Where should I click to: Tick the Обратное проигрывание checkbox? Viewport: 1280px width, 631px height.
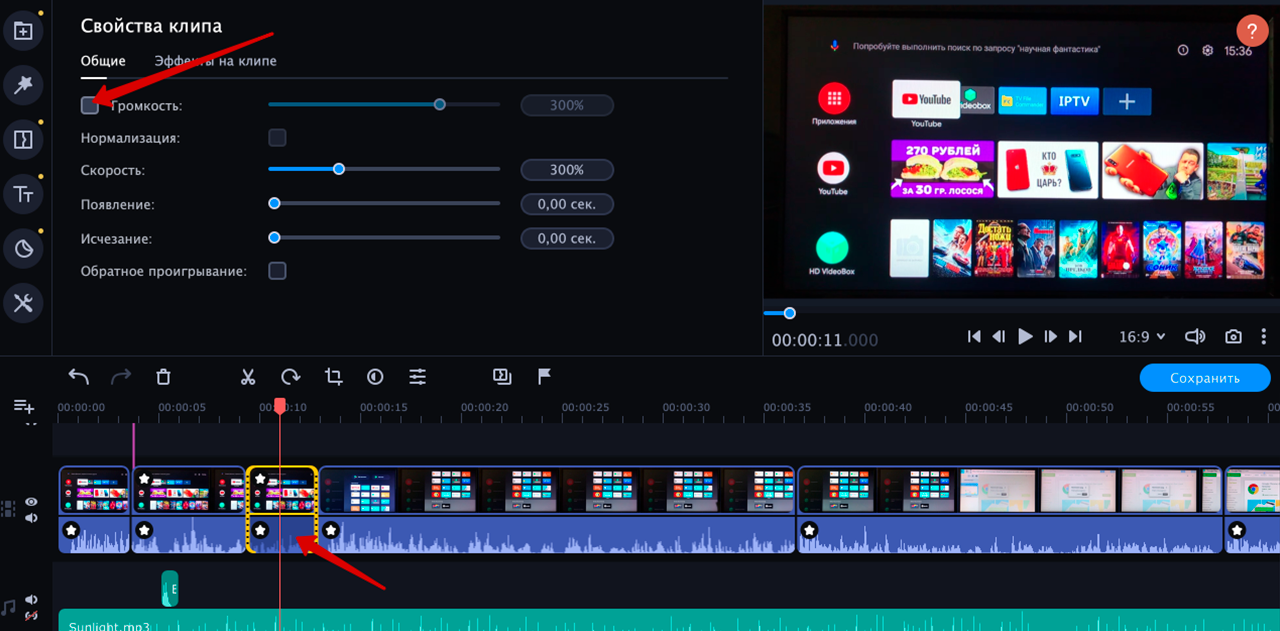tap(277, 271)
